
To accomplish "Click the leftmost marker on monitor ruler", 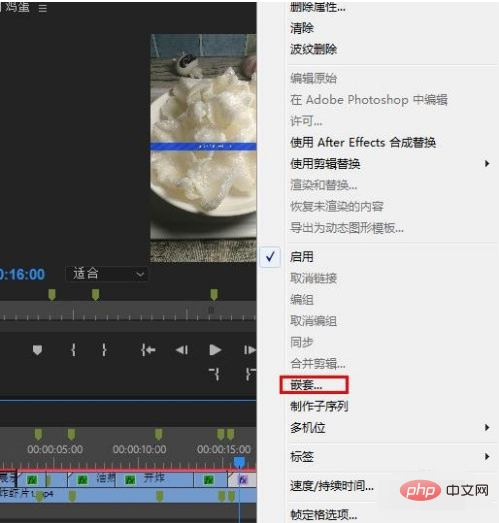I will click(52, 295).
